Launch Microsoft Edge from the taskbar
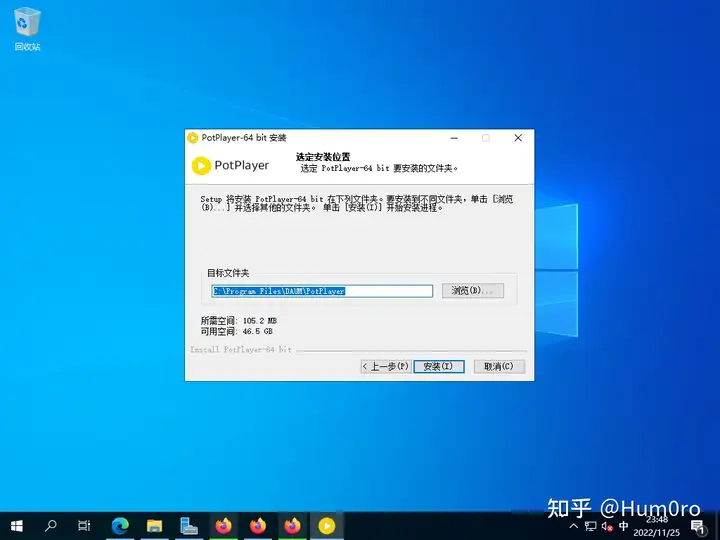 coord(120,526)
